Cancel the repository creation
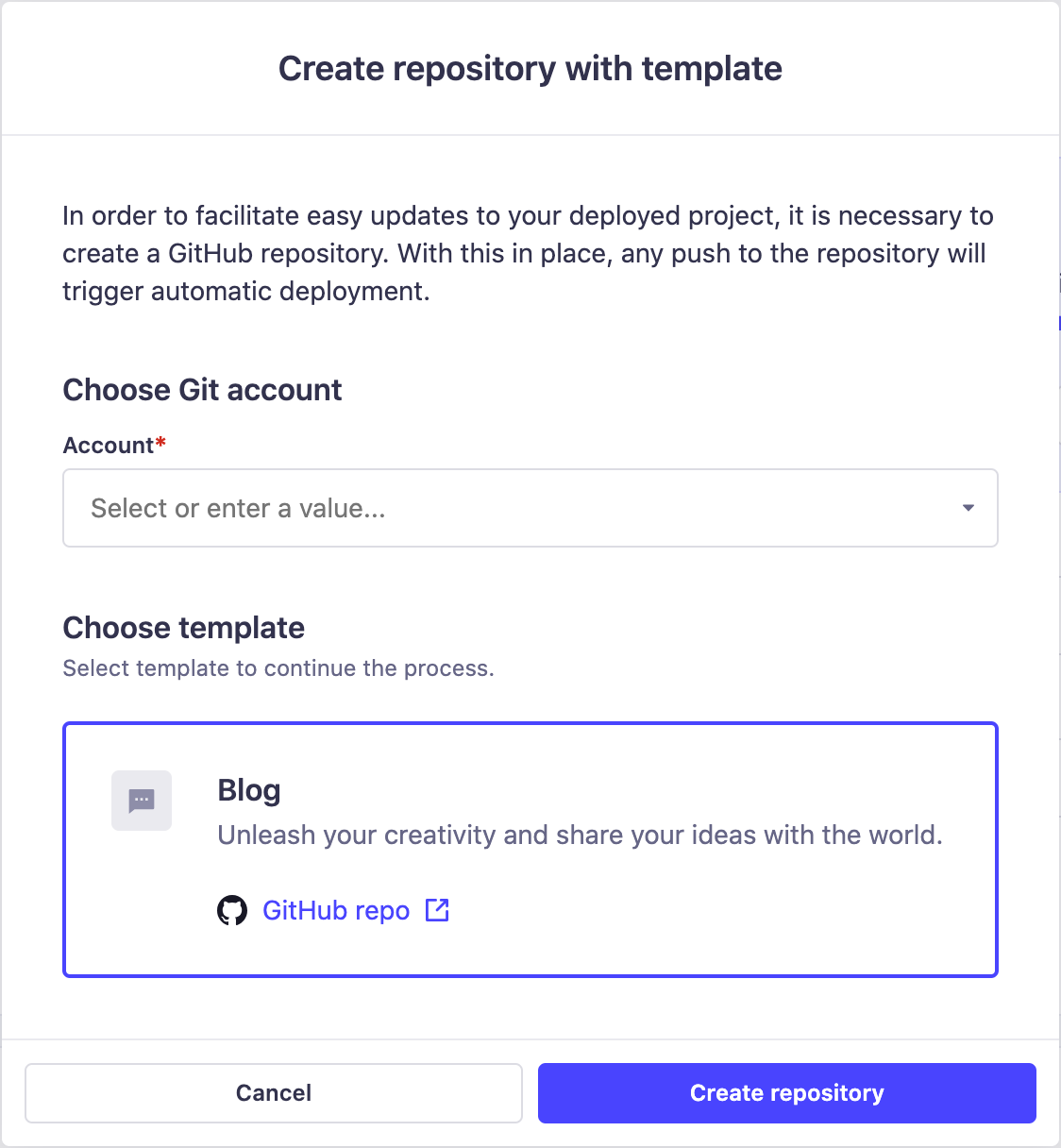Screen dimensions: 1061x1148 pos(274,1092)
